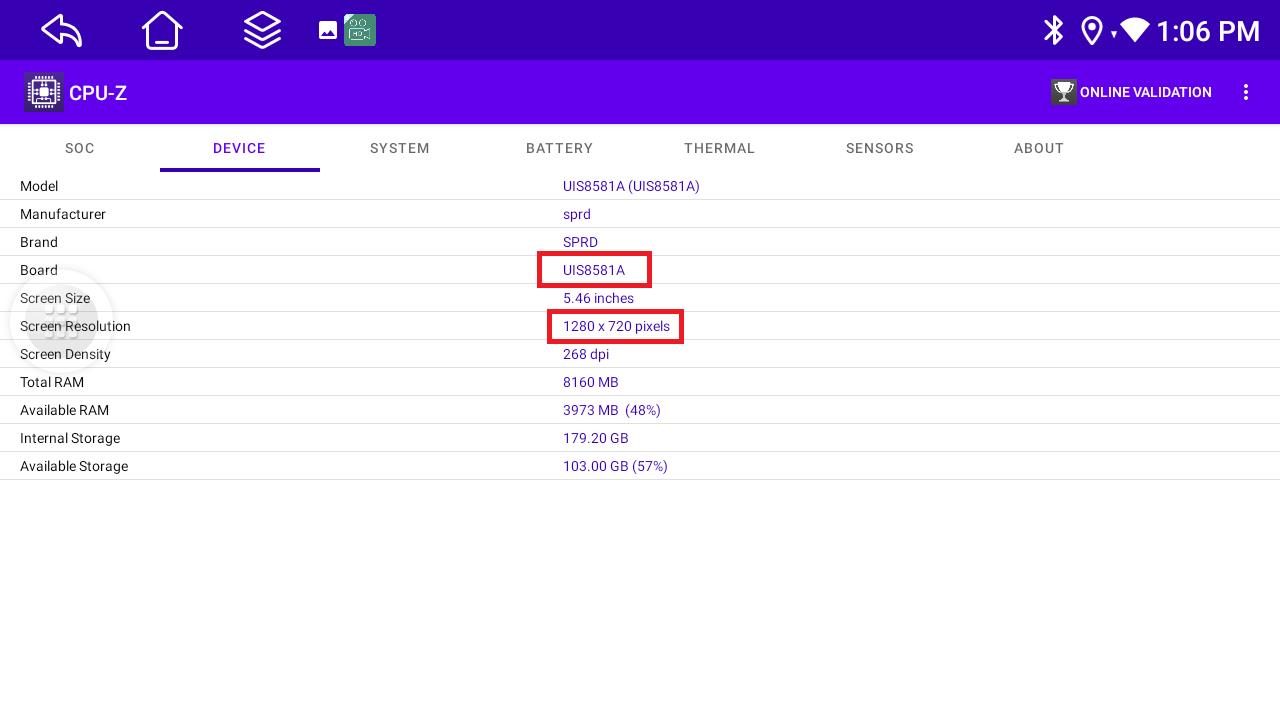Open the recent apps layers icon
The height and width of the screenshot is (720, 1280).
coord(262,31)
